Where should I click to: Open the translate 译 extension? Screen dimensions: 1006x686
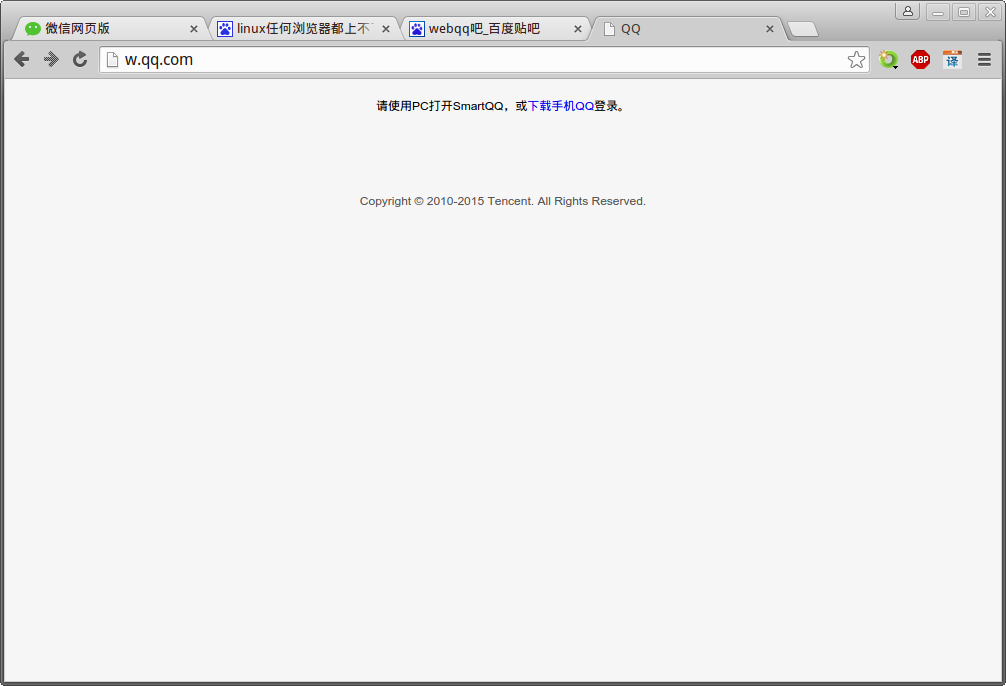pos(952,60)
